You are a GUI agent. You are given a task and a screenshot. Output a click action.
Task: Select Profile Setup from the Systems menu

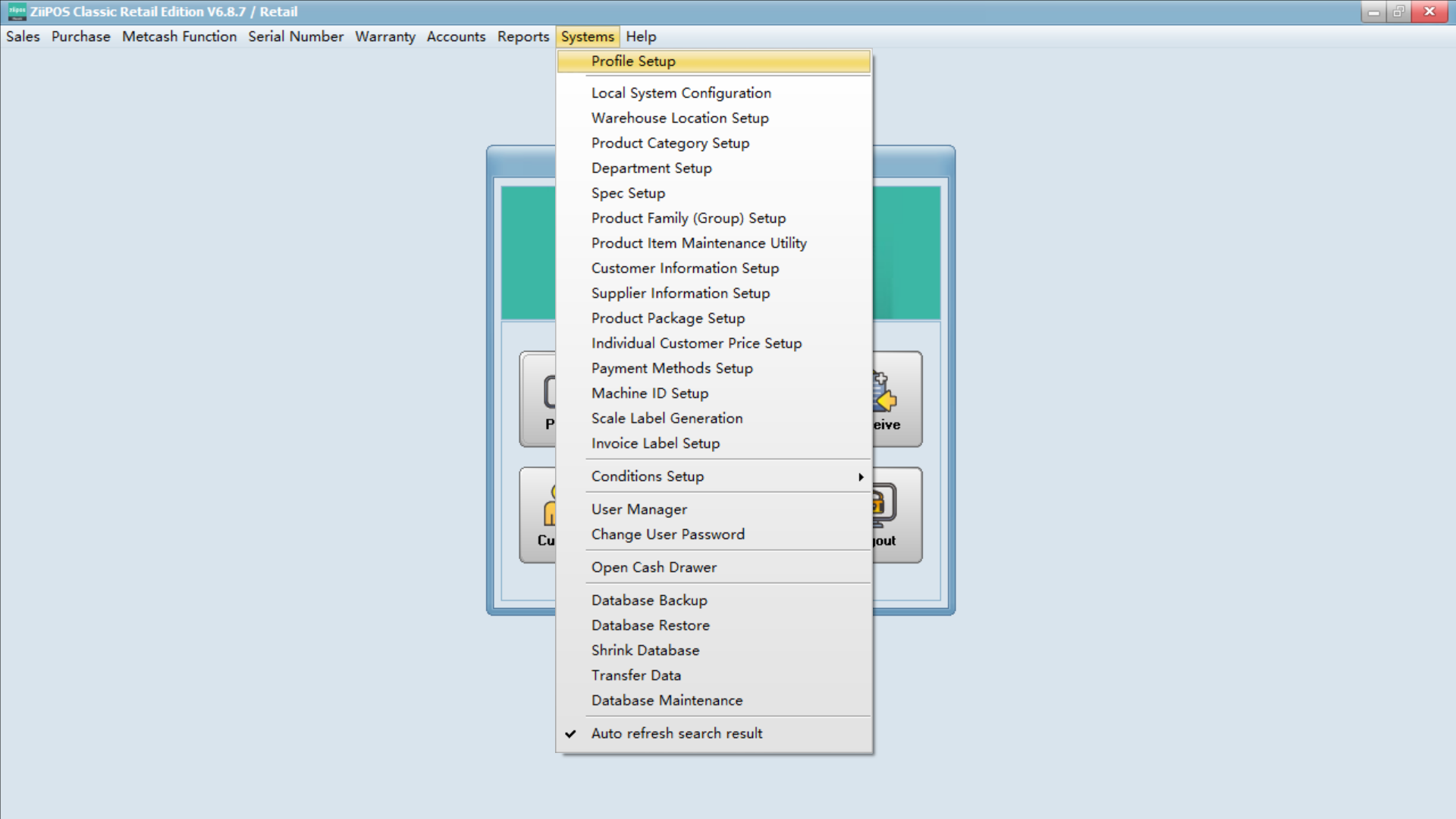pyautogui.click(x=633, y=61)
